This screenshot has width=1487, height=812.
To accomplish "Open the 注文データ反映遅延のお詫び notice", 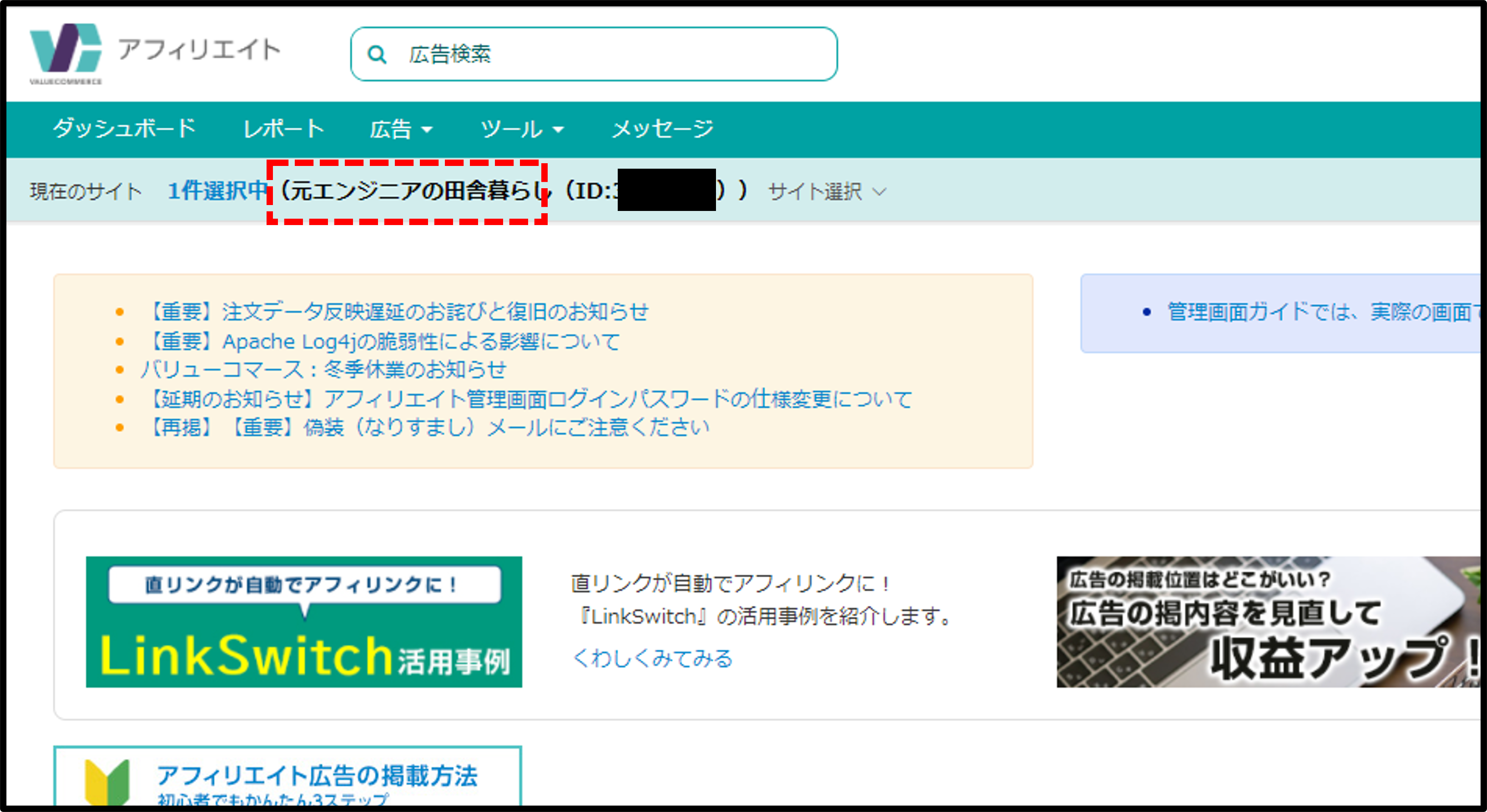I will click(x=398, y=311).
